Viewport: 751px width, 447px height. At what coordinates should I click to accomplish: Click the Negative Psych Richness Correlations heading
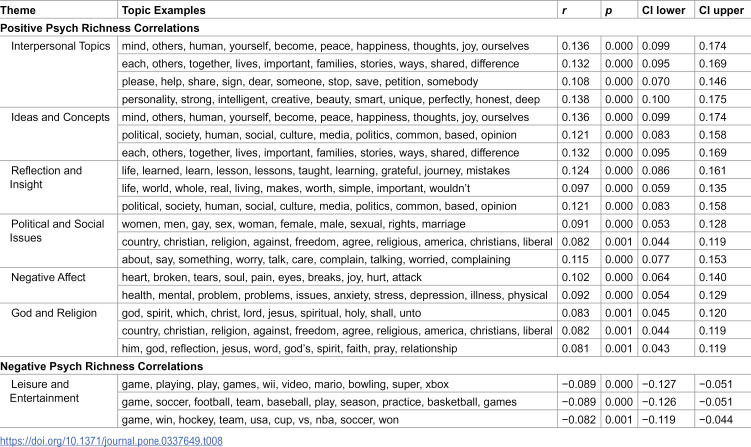click(x=102, y=367)
